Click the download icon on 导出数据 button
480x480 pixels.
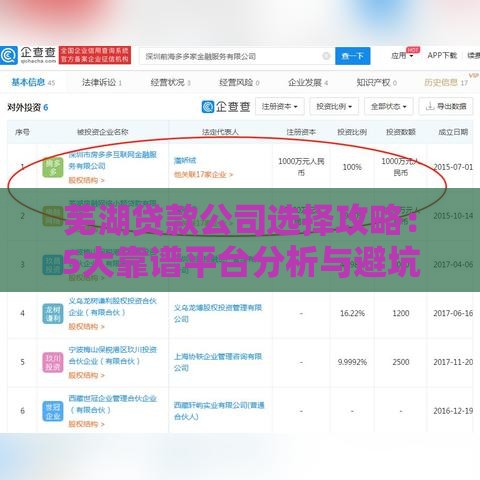pos(430,106)
